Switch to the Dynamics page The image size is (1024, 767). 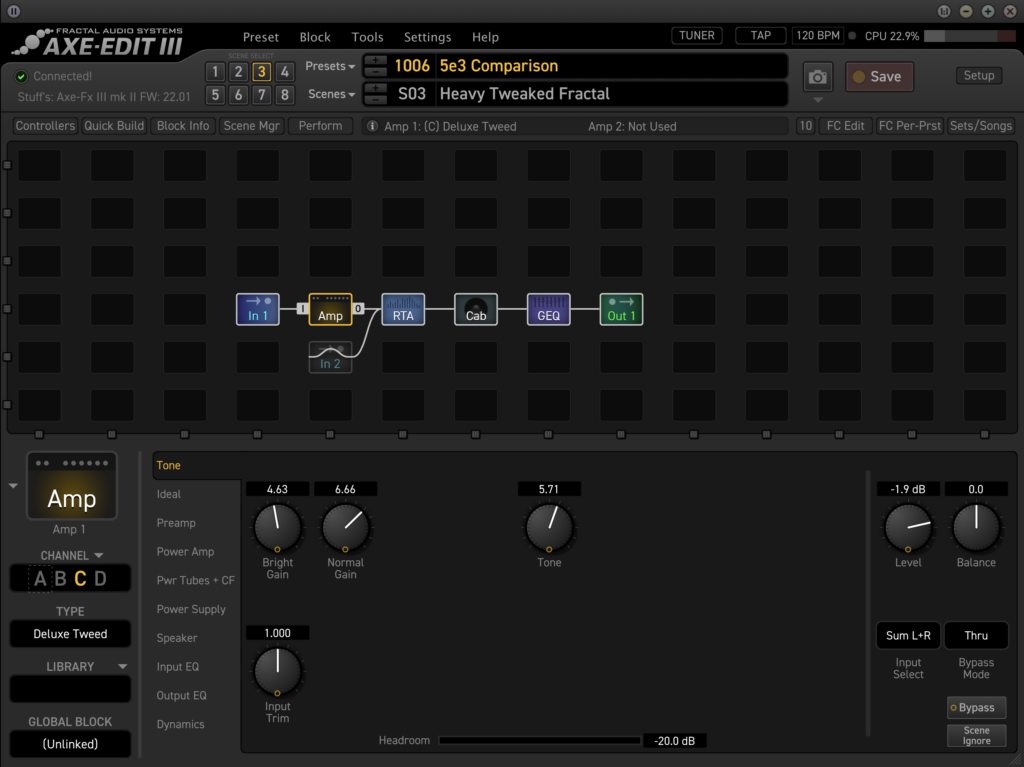180,724
